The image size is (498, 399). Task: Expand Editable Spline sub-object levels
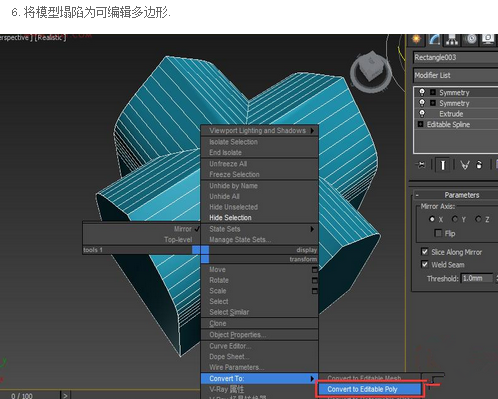click(421, 124)
